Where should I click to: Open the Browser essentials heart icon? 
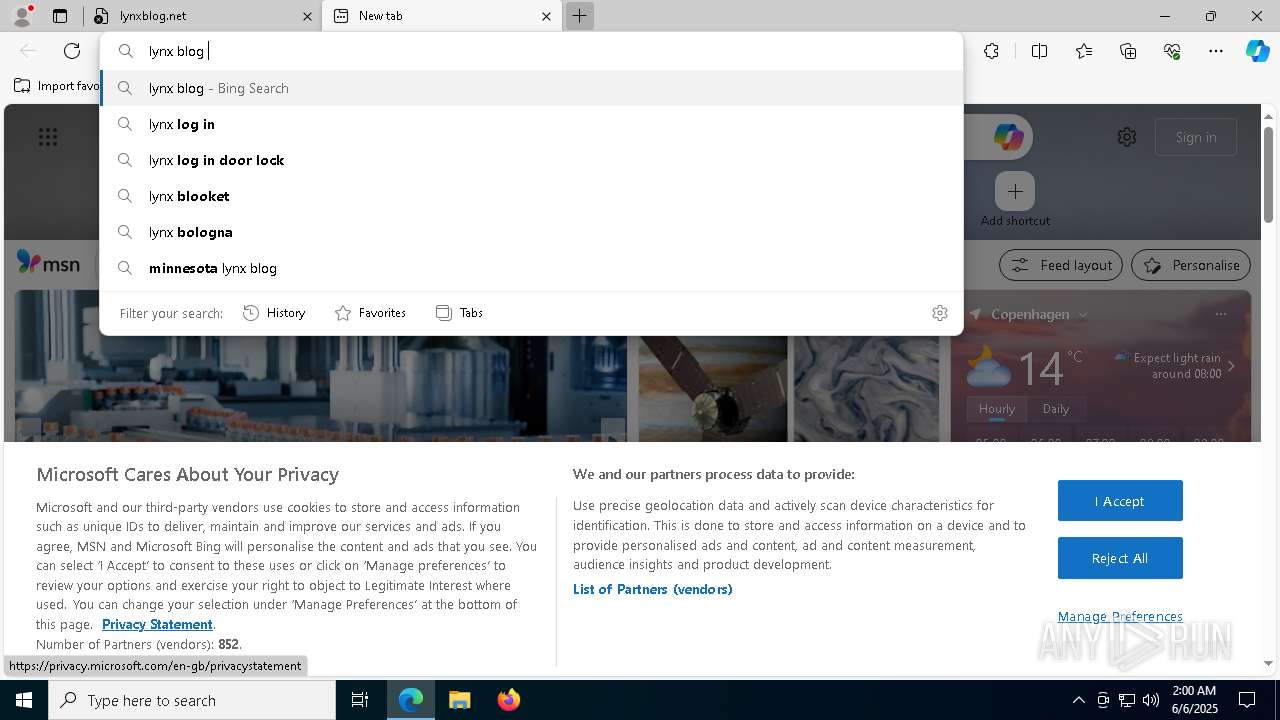click(1172, 51)
